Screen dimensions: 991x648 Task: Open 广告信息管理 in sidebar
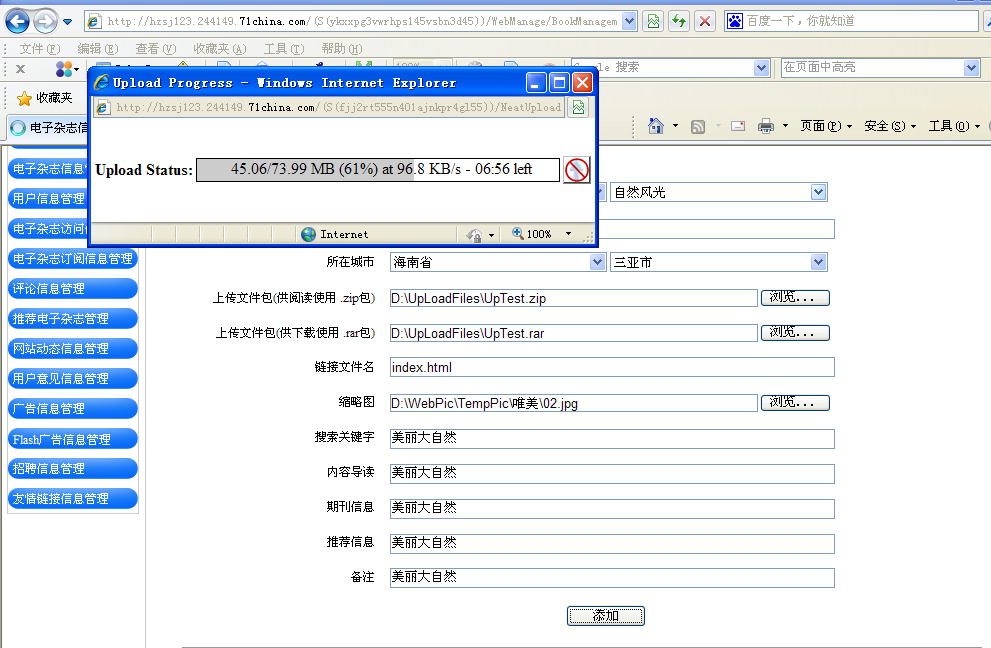[x=73, y=408]
